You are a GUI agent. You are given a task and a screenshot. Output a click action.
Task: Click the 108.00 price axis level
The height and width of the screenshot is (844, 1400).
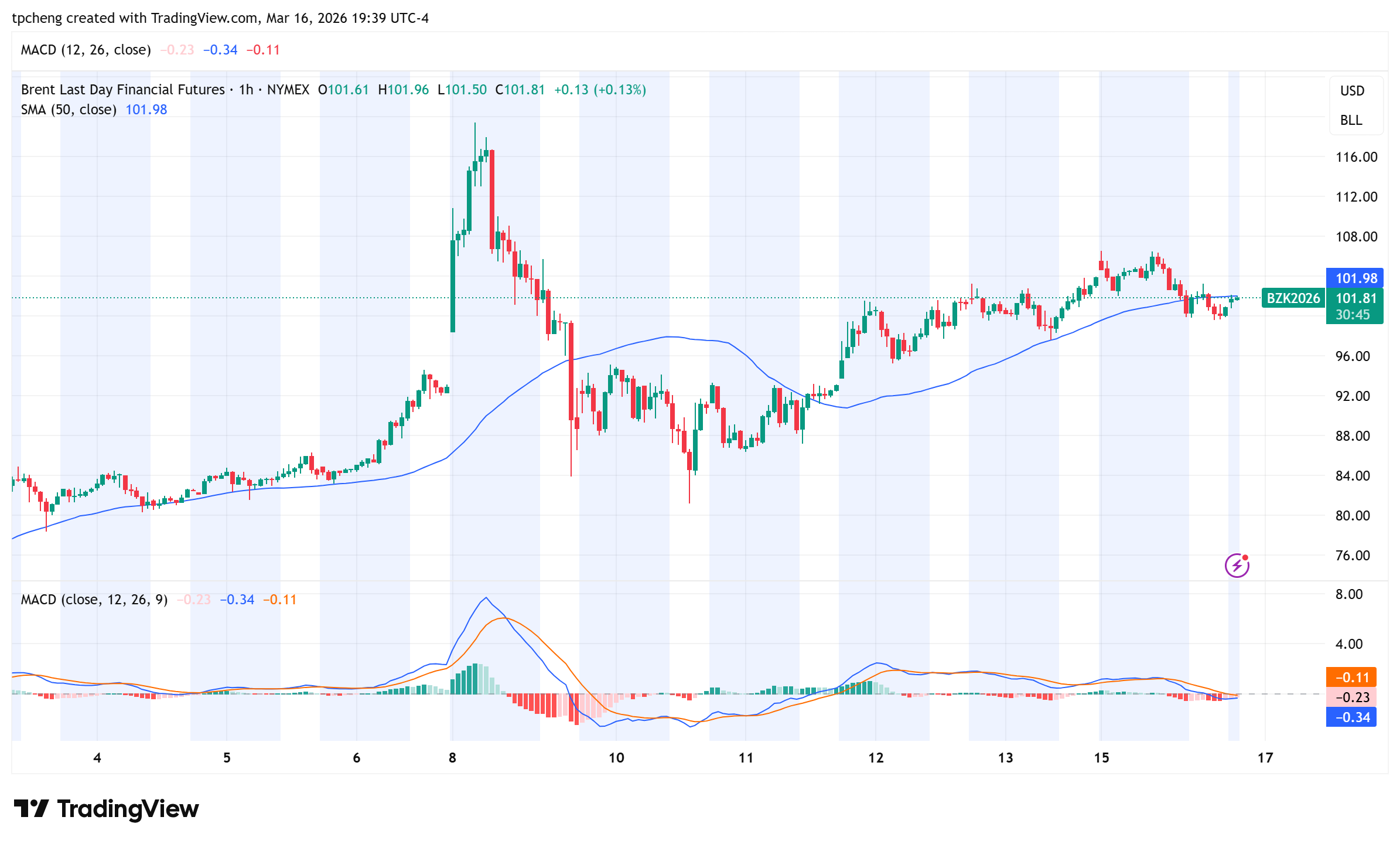pyautogui.click(x=1355, y=237)
